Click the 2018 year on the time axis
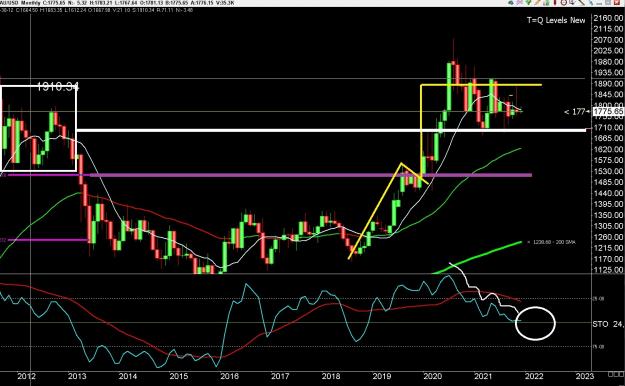The width and height of the screenshot is (625, 386). tap(331, 376)
